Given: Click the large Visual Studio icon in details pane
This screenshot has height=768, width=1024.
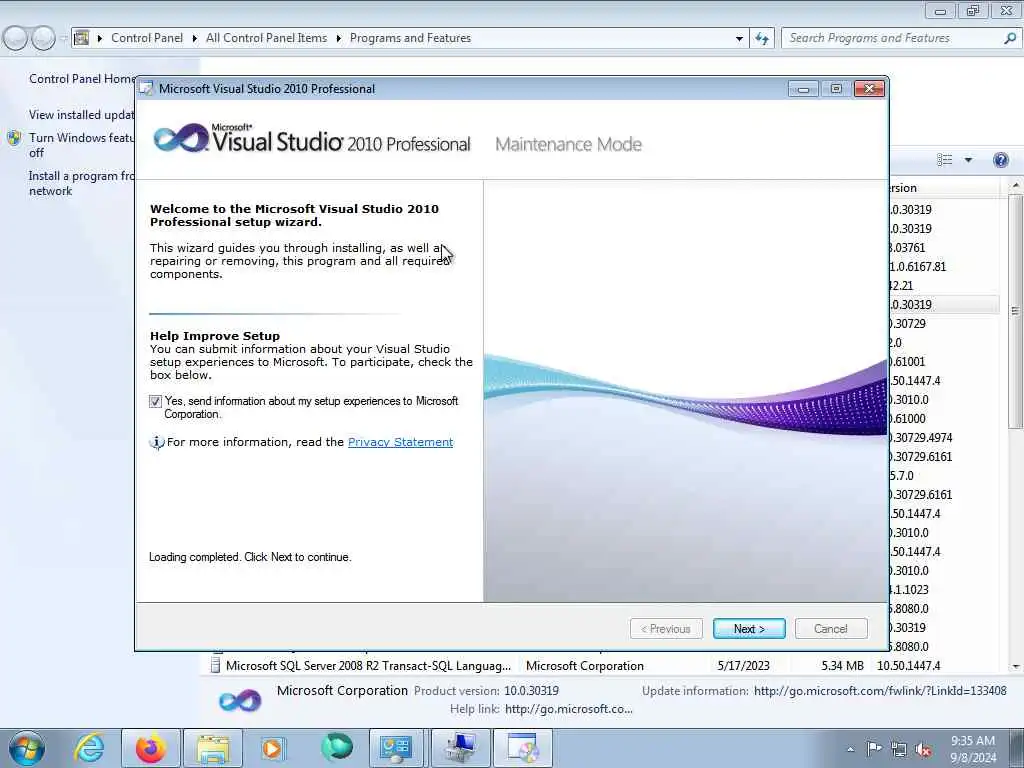Looking at the screenshot, I should click(x=240, y=701).
